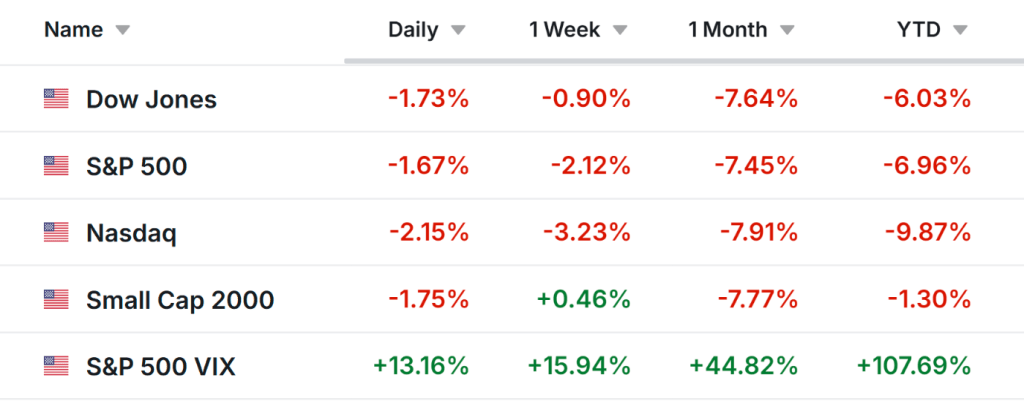
Task: Click the US flag next to Nasdaq
Action: (x=56, y=233)
